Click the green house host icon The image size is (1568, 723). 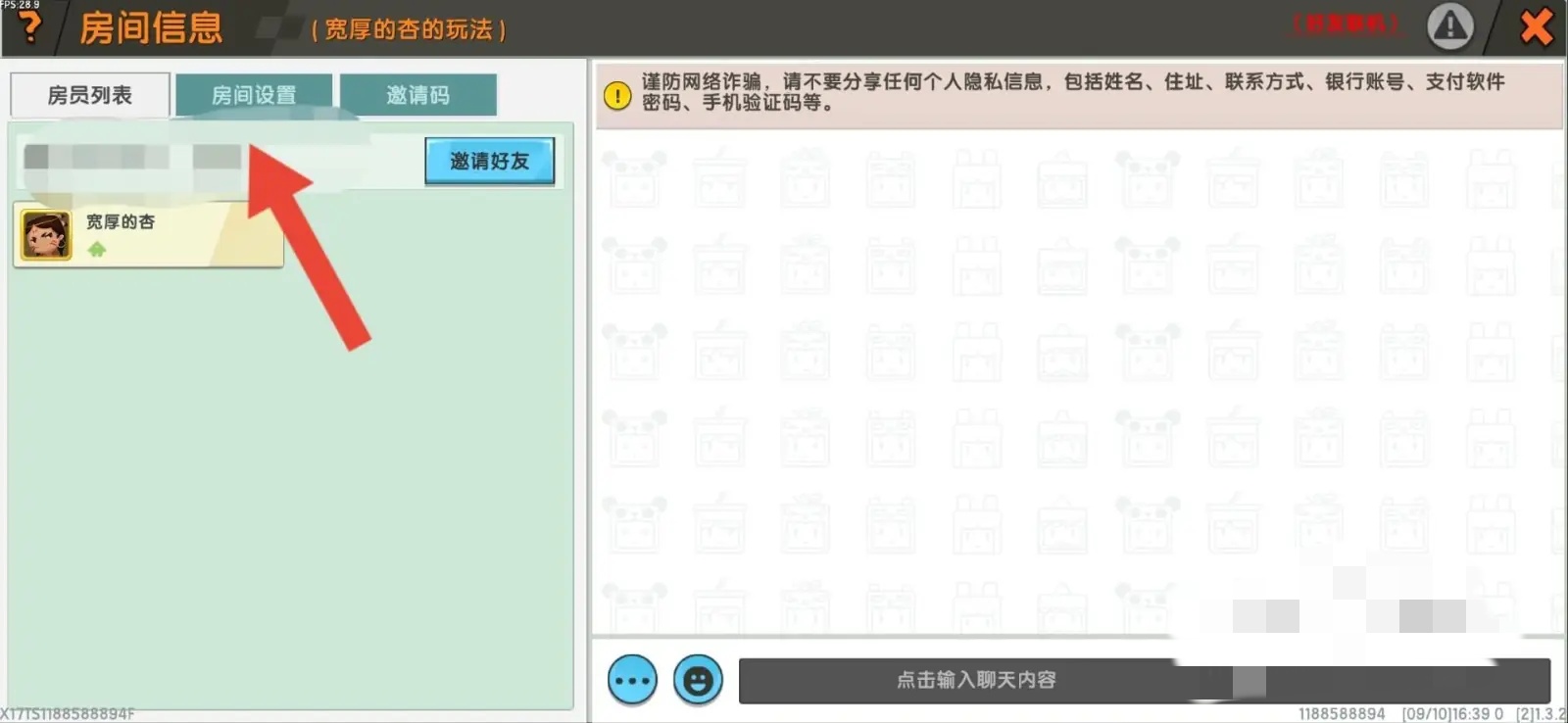click(96, 250)
